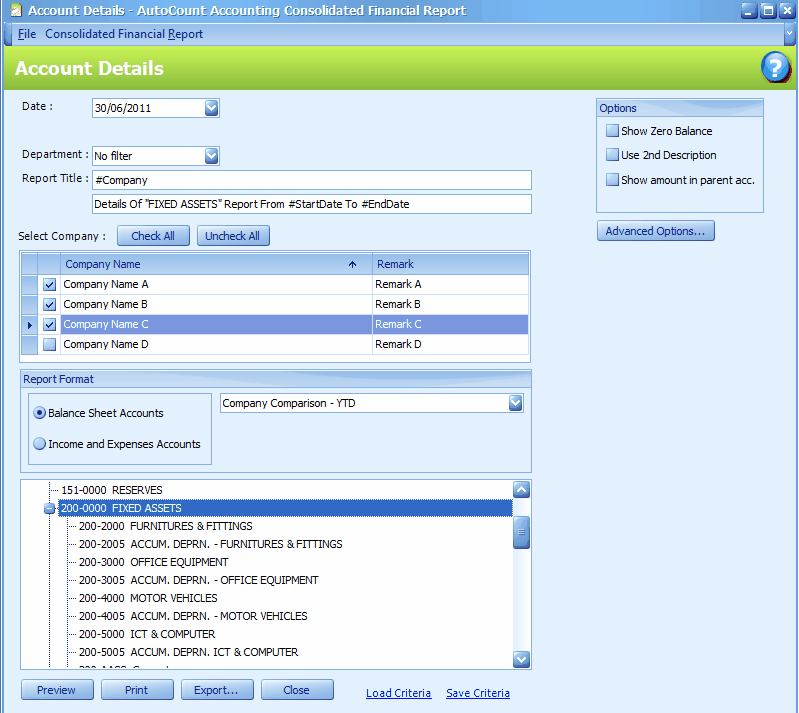Select the Company Name A row text
The width and height of the screenshot is (799, 713).
[105, 284]
